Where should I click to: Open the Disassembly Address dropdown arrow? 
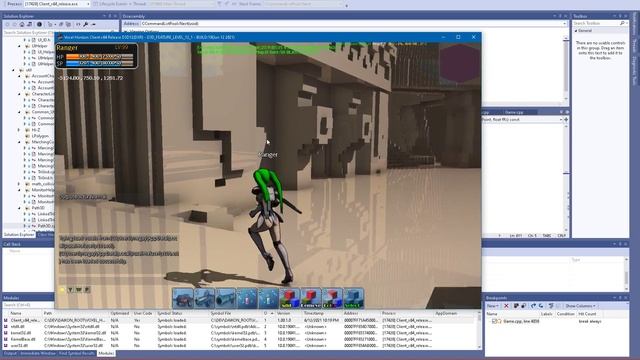click(564, 24)
